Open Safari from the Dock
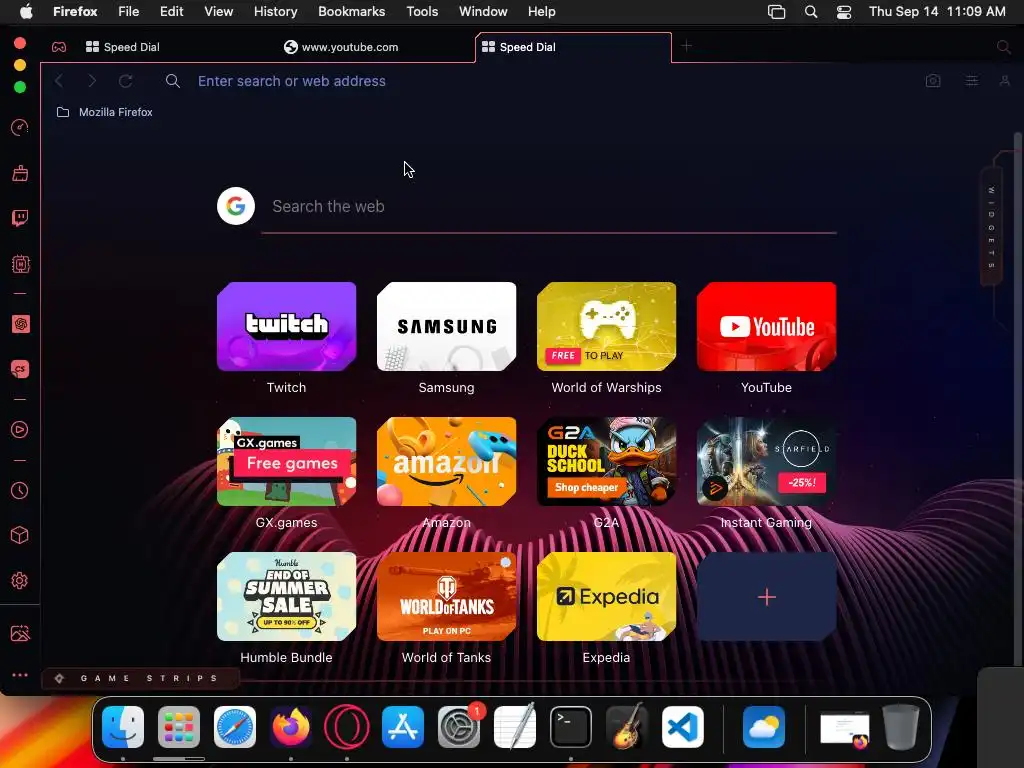Viewport: 1024px width, 768px height. click(x=235, y=727)
